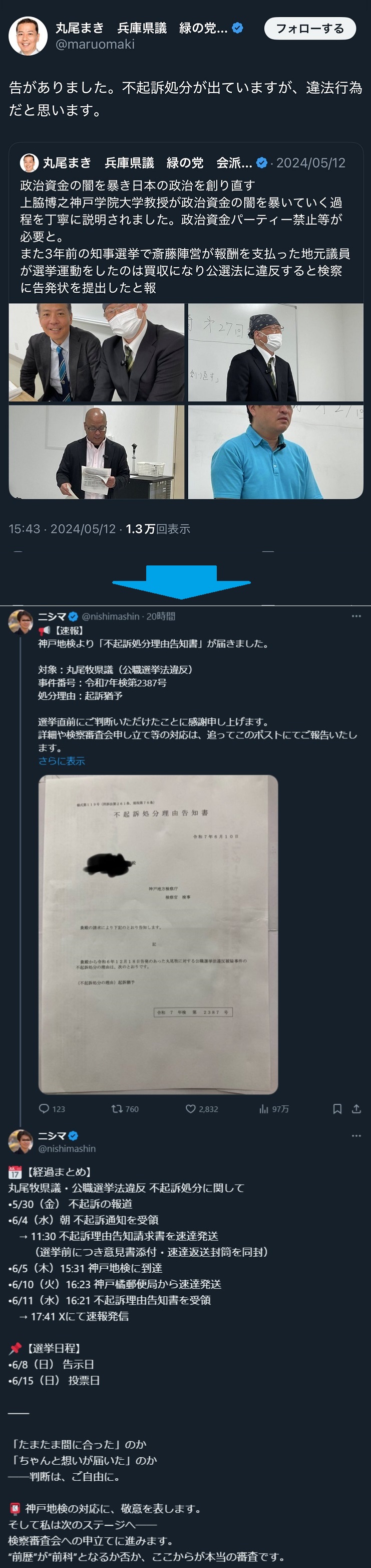View photo of man in blue polo

coord(275,452)
